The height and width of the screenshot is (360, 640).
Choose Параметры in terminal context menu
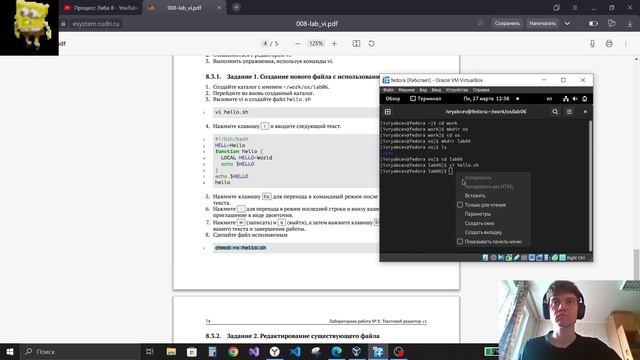[478, 214]
